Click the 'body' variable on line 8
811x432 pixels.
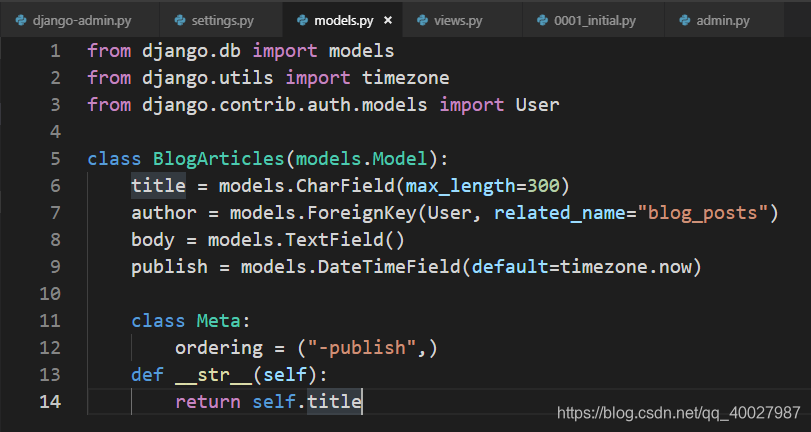click(x=153, y=240)
